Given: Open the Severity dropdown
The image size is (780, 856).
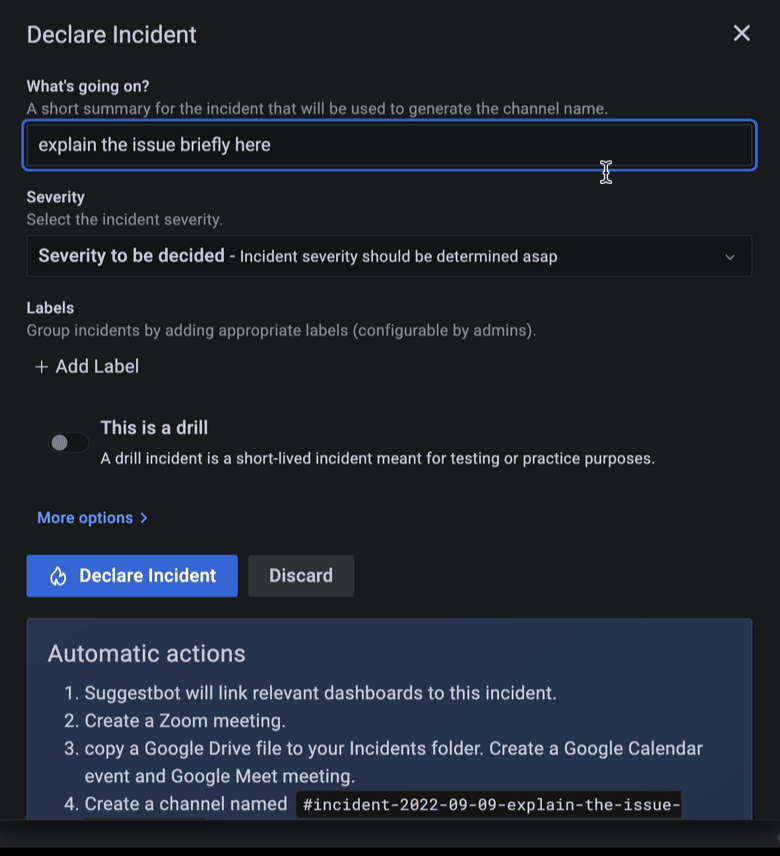Looking at the screenshot, I should click(389, 256).
